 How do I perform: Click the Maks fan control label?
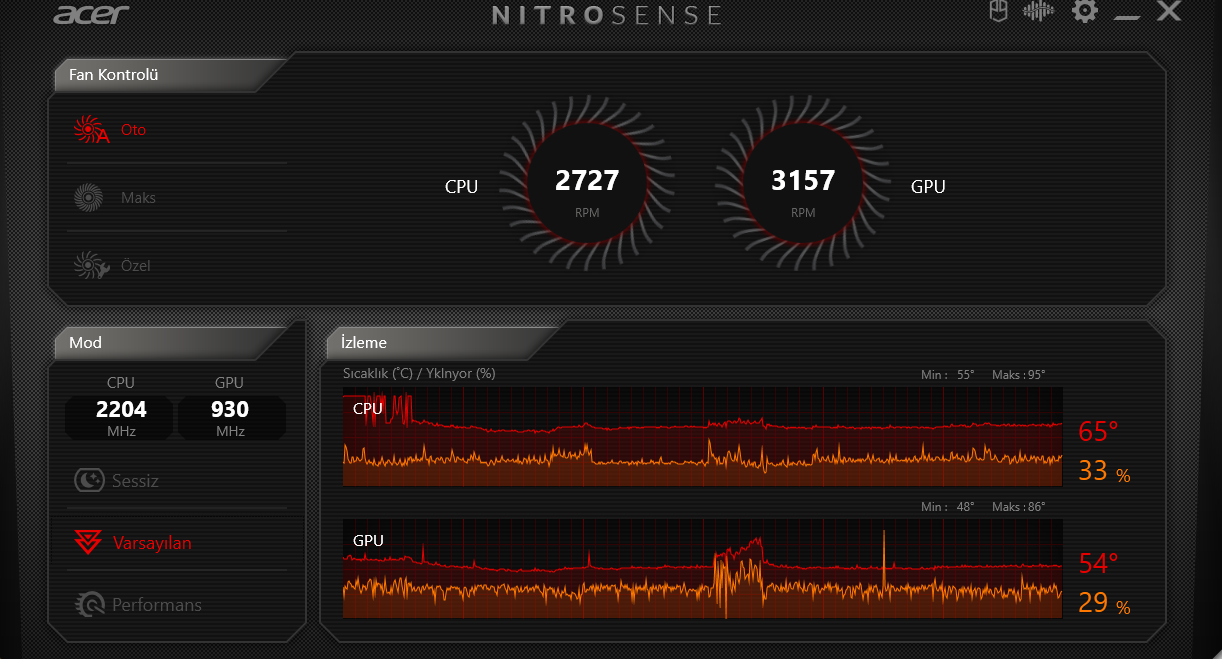(138, 198)
